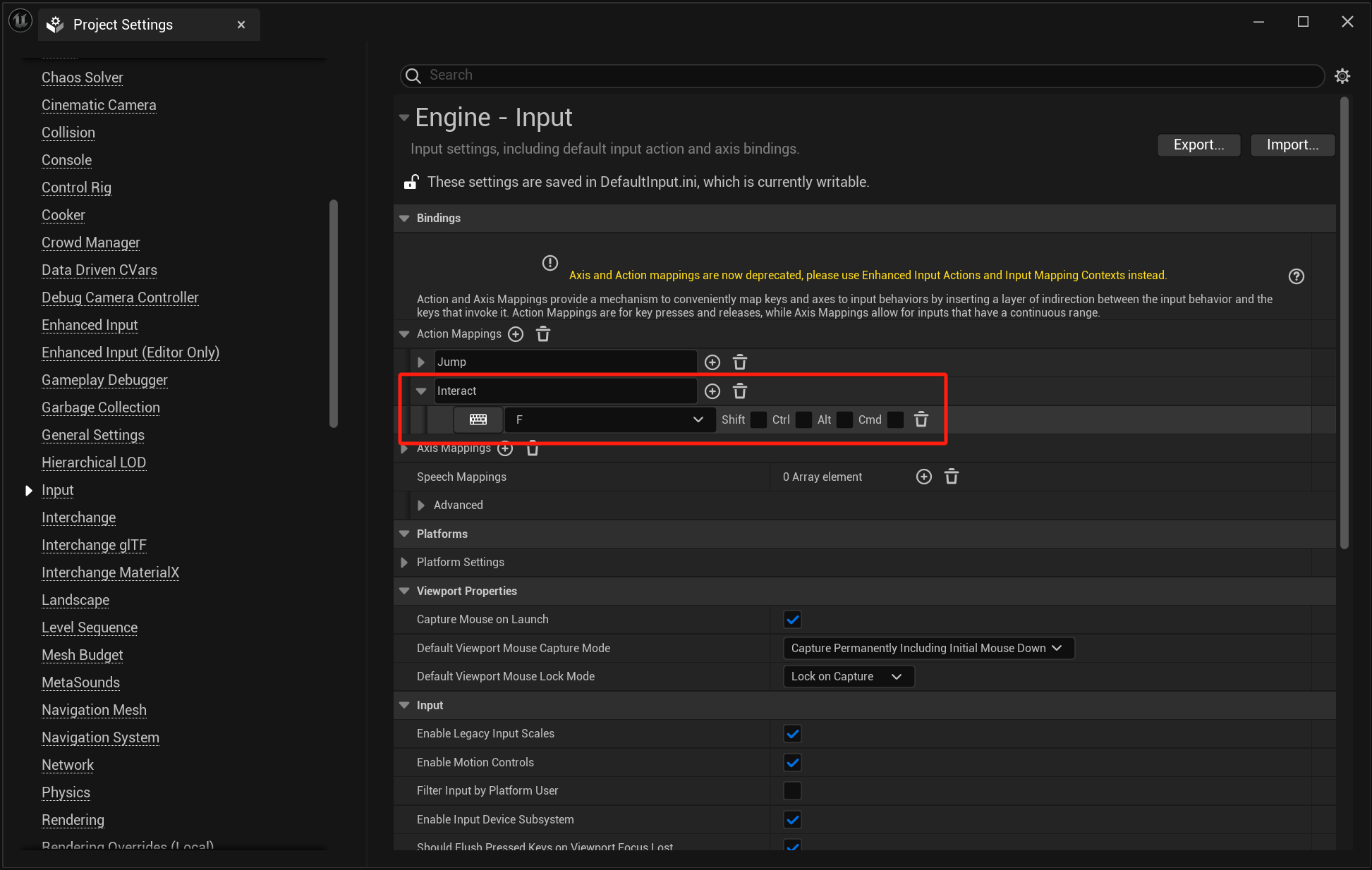
Task: Close the Project Settings tab
Action: point(241,25)
